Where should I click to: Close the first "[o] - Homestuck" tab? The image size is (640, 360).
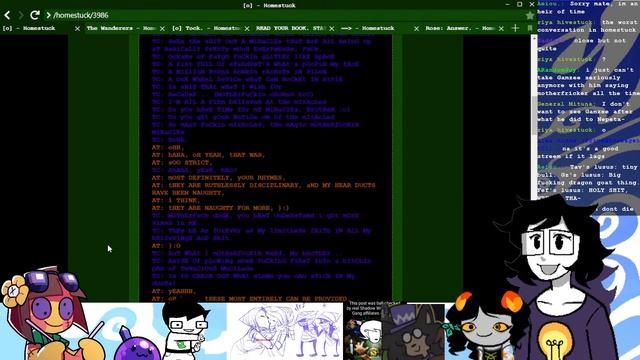coord(78,29)
